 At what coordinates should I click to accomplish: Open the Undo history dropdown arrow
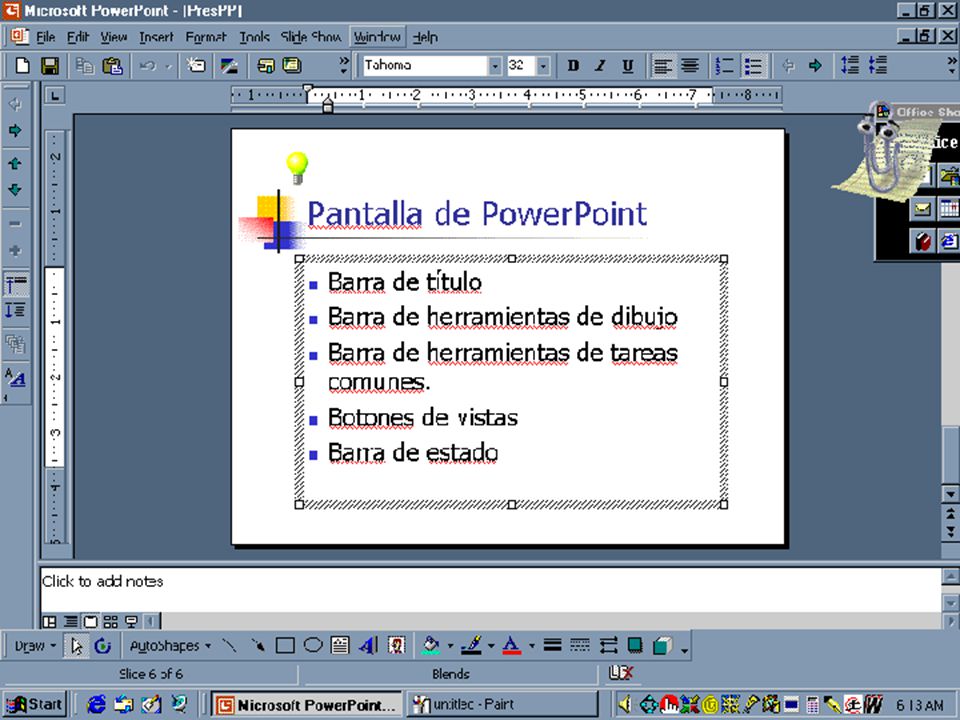[x=168, y=66]
